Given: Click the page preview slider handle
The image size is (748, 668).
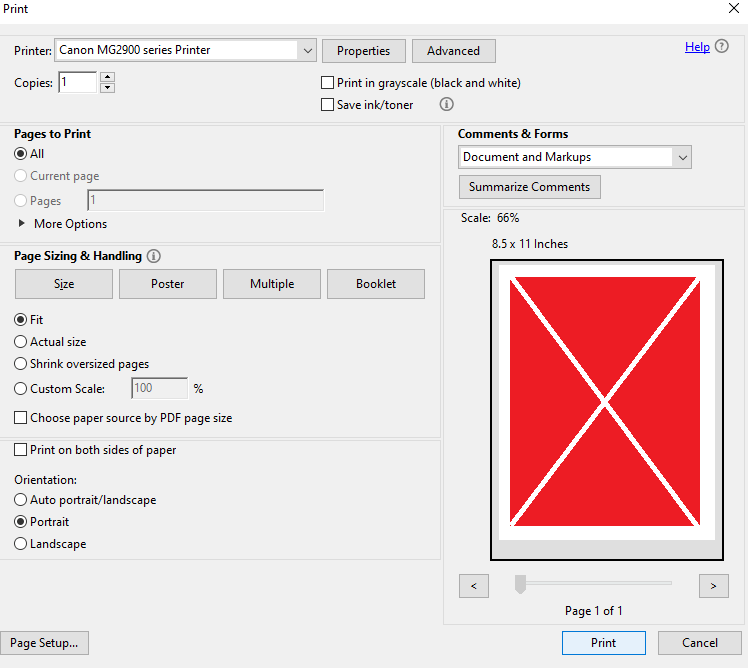Looking at the screenshot, I should point(520,584).
